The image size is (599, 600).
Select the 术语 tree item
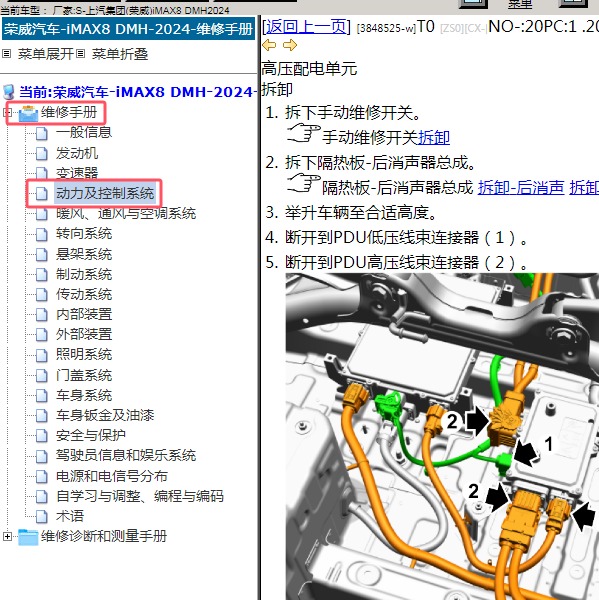[70, 516]
